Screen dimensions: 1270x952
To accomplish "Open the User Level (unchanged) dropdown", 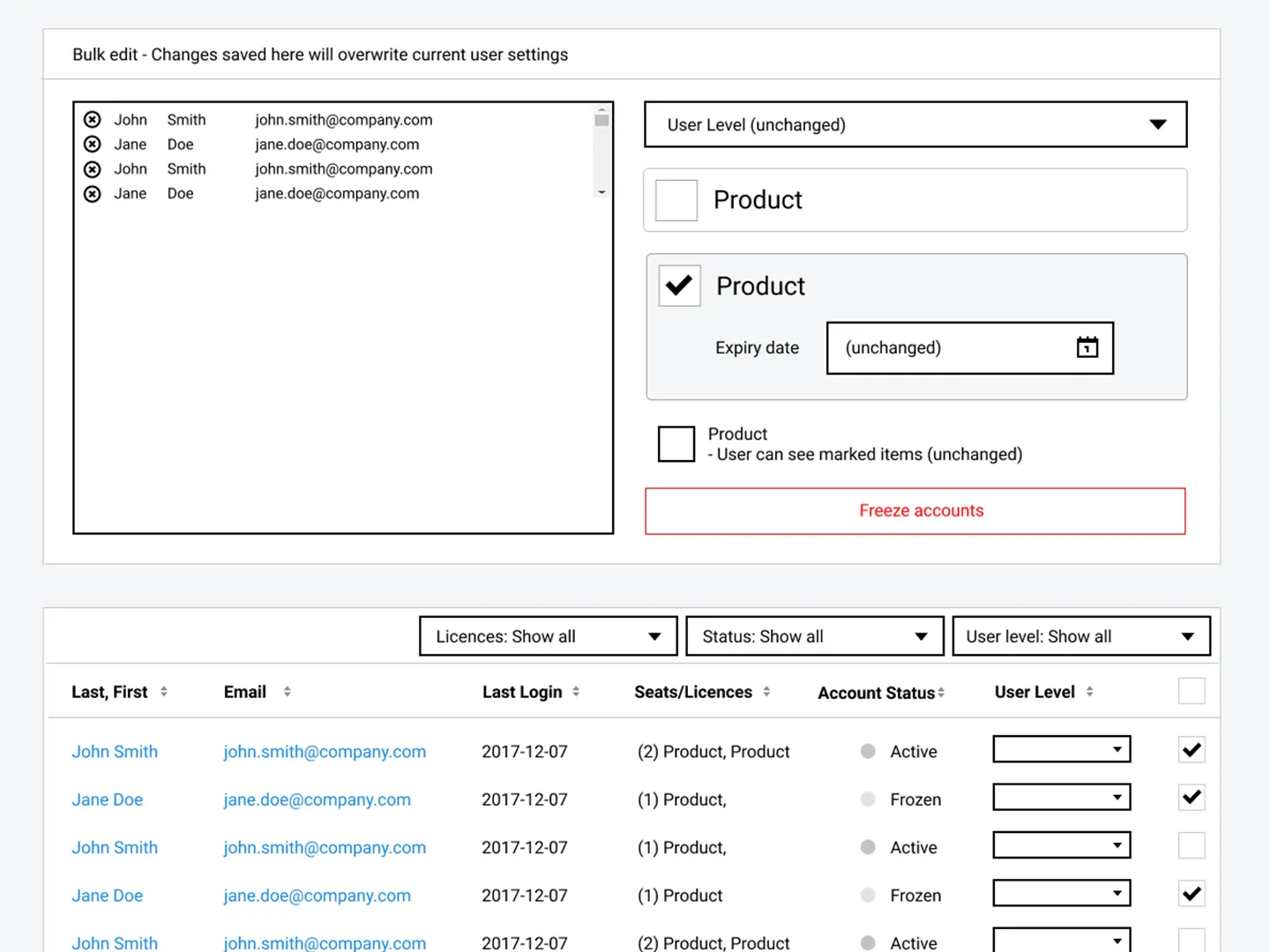I will tap(915, 124).
